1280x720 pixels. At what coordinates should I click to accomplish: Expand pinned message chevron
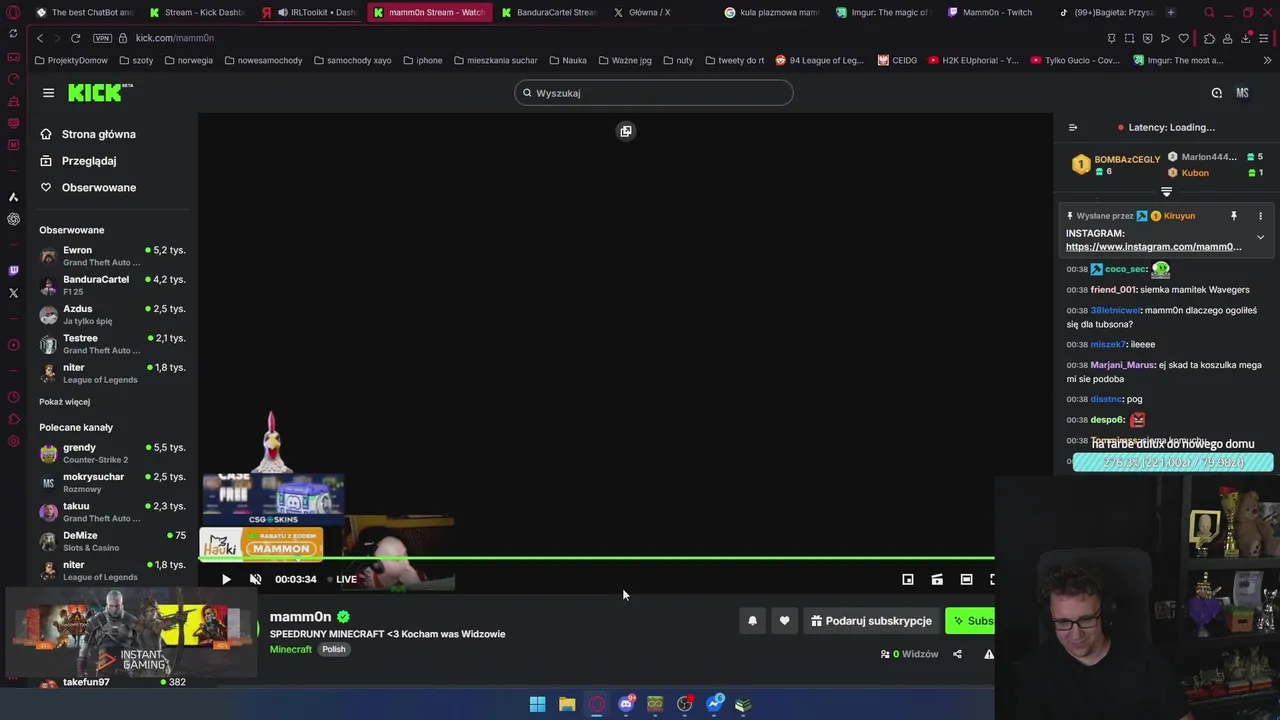[1260, 238]
